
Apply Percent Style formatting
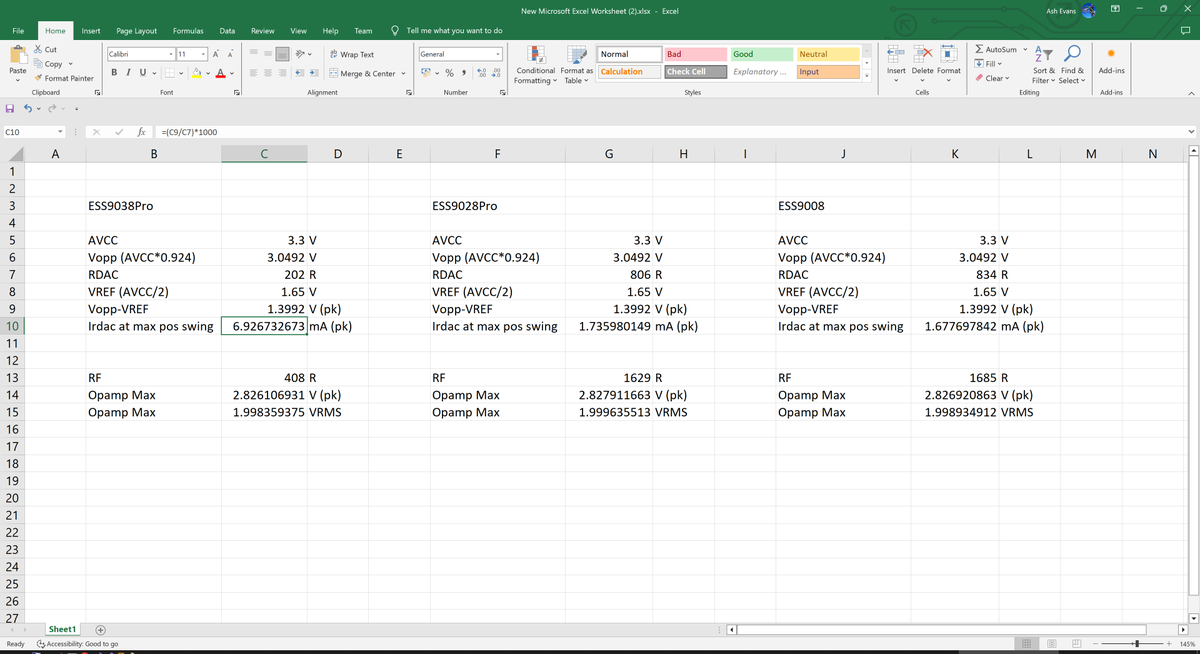pyautogui.click(x=450, y=73)
